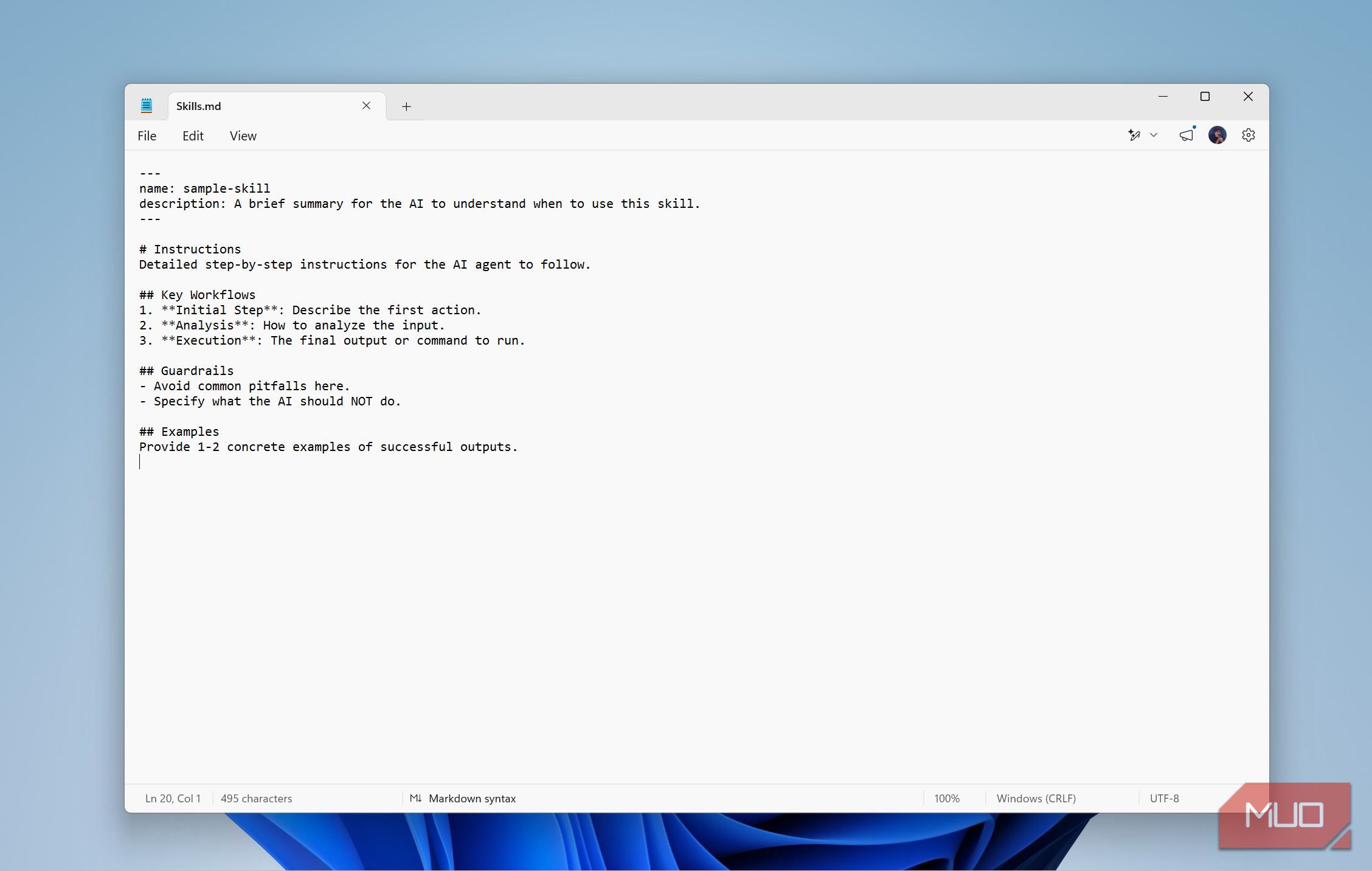The height and width of the screenshot is (871, 1372).
Task: Minimize the Notepad window
Action: point(1163,97)
